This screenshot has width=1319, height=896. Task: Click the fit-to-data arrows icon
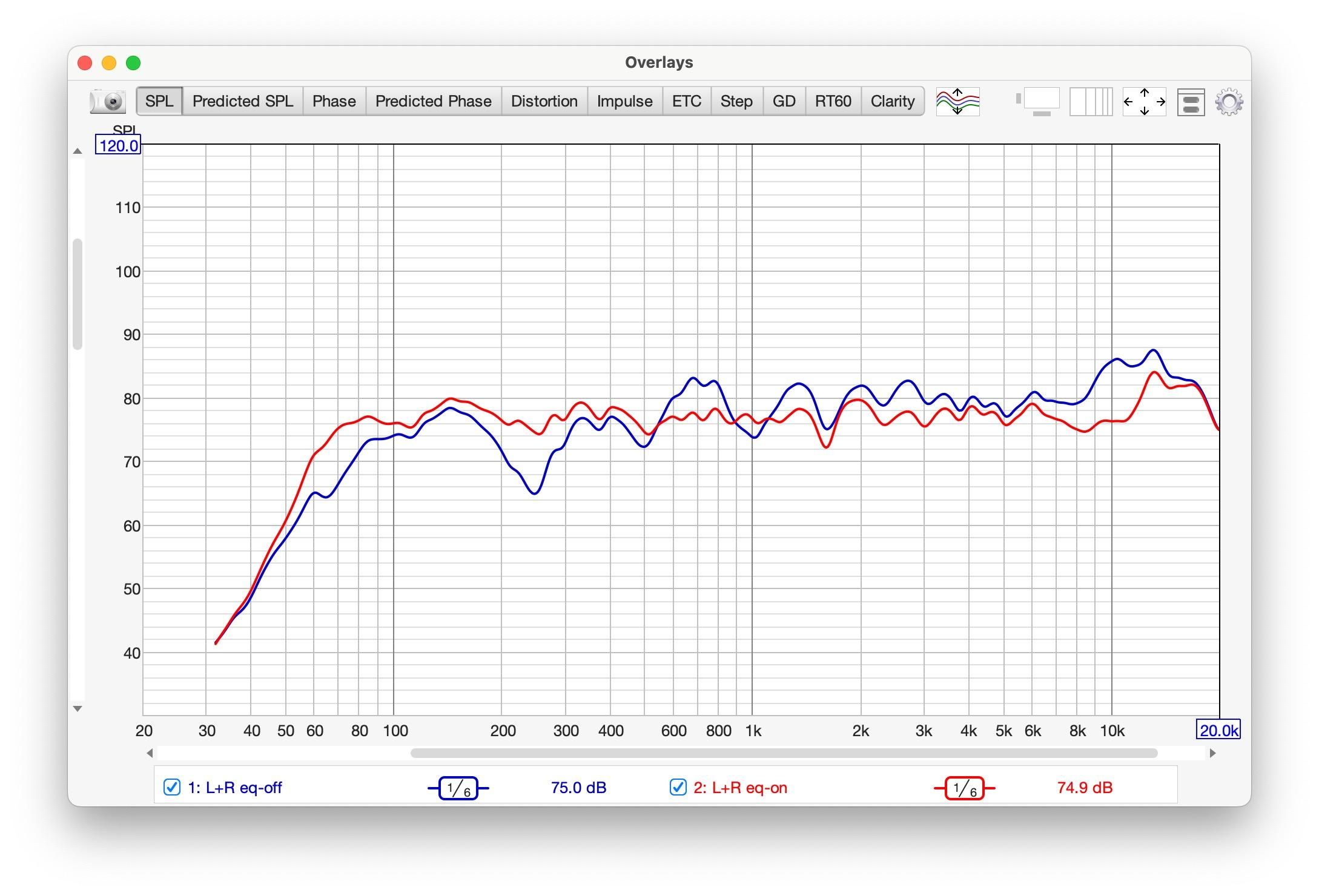[1144, 101]
